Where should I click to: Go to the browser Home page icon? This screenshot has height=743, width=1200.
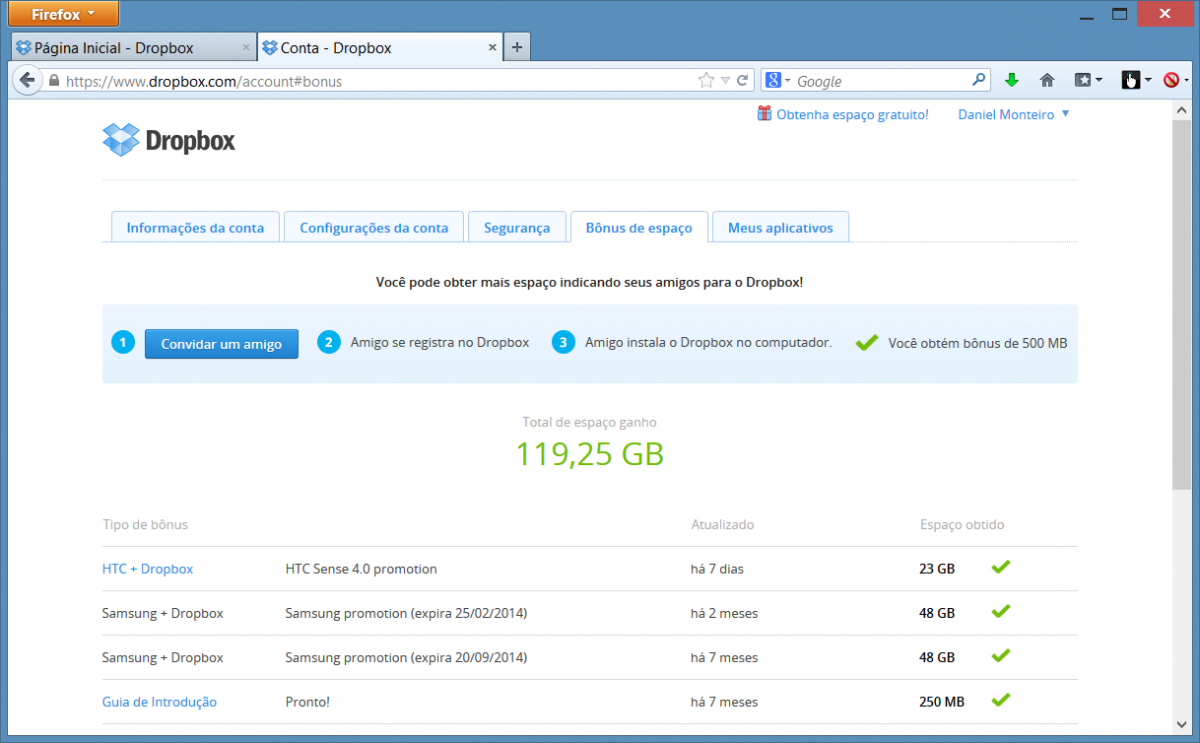pyautogui.click(x=1047, y=80)
